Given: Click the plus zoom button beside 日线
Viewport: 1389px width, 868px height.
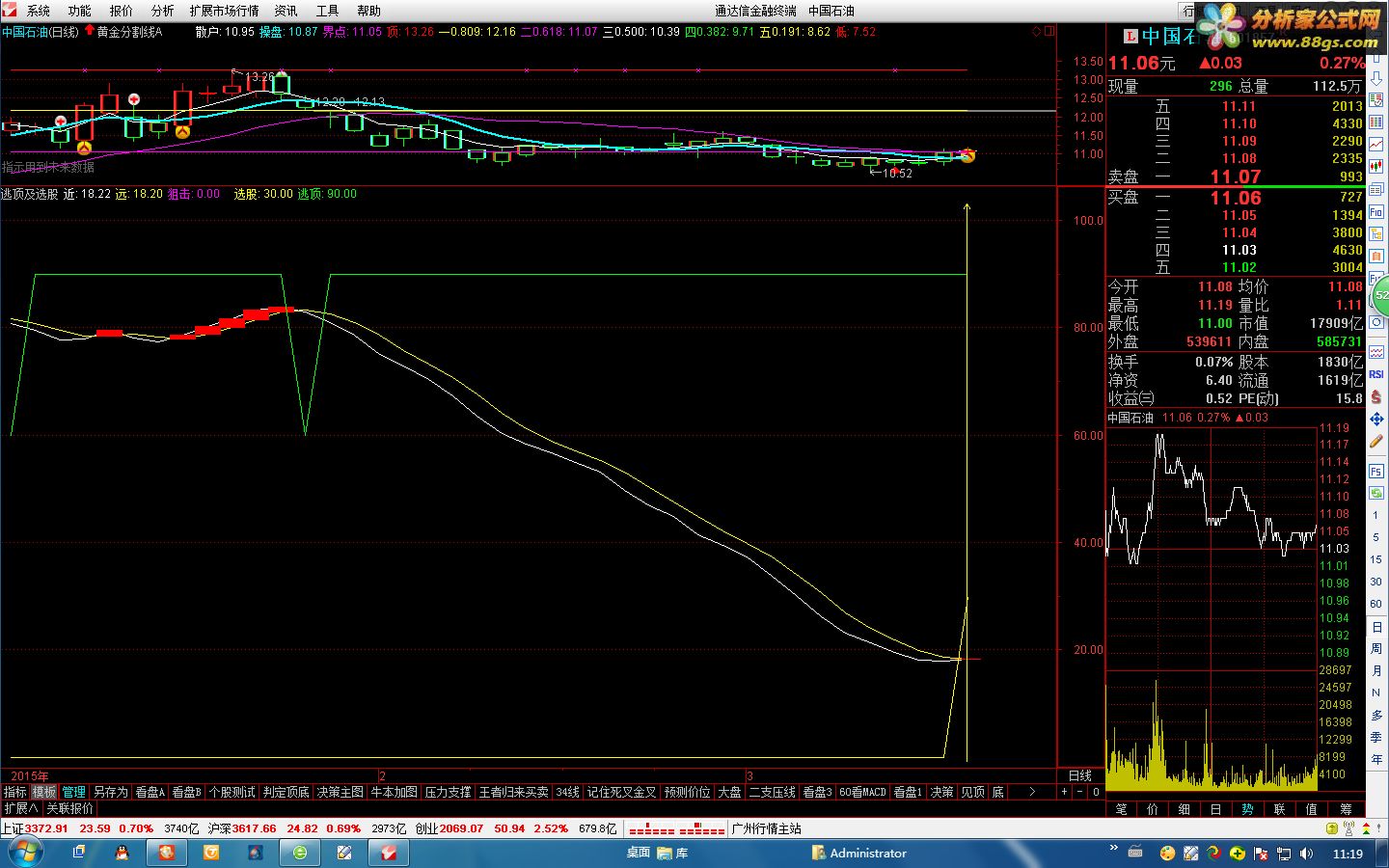Looking at the screenshot, I should [x=1065, y=792].
